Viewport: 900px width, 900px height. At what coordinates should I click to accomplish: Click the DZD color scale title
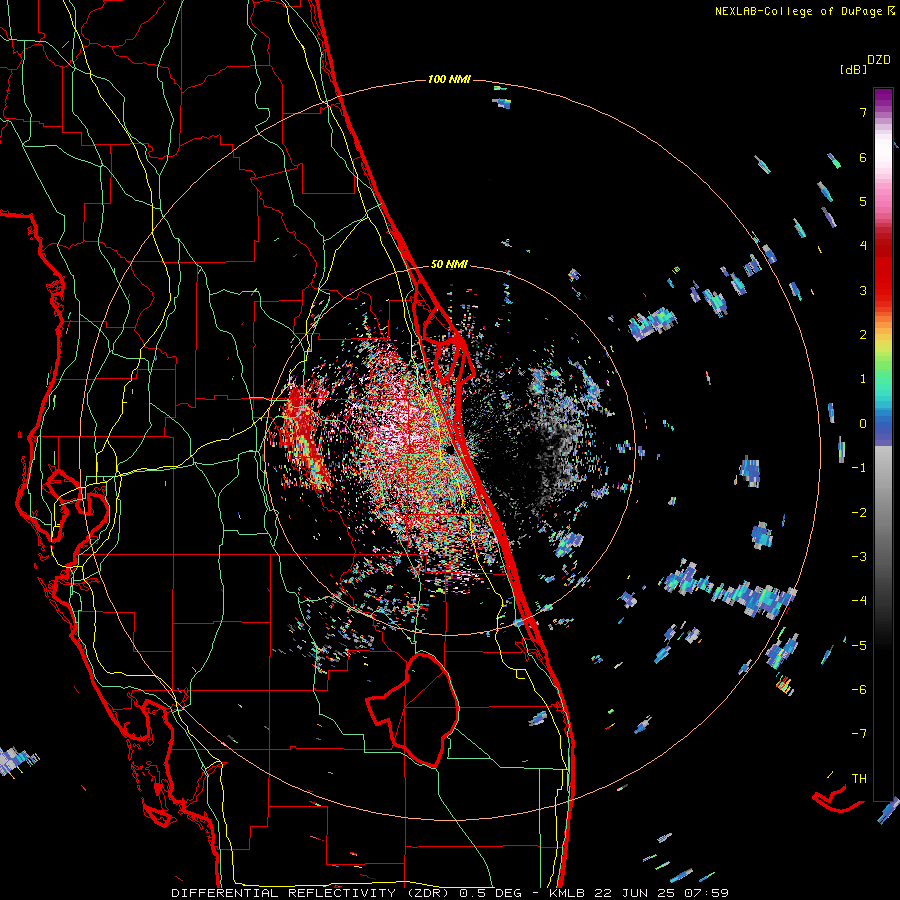point(879,60)
